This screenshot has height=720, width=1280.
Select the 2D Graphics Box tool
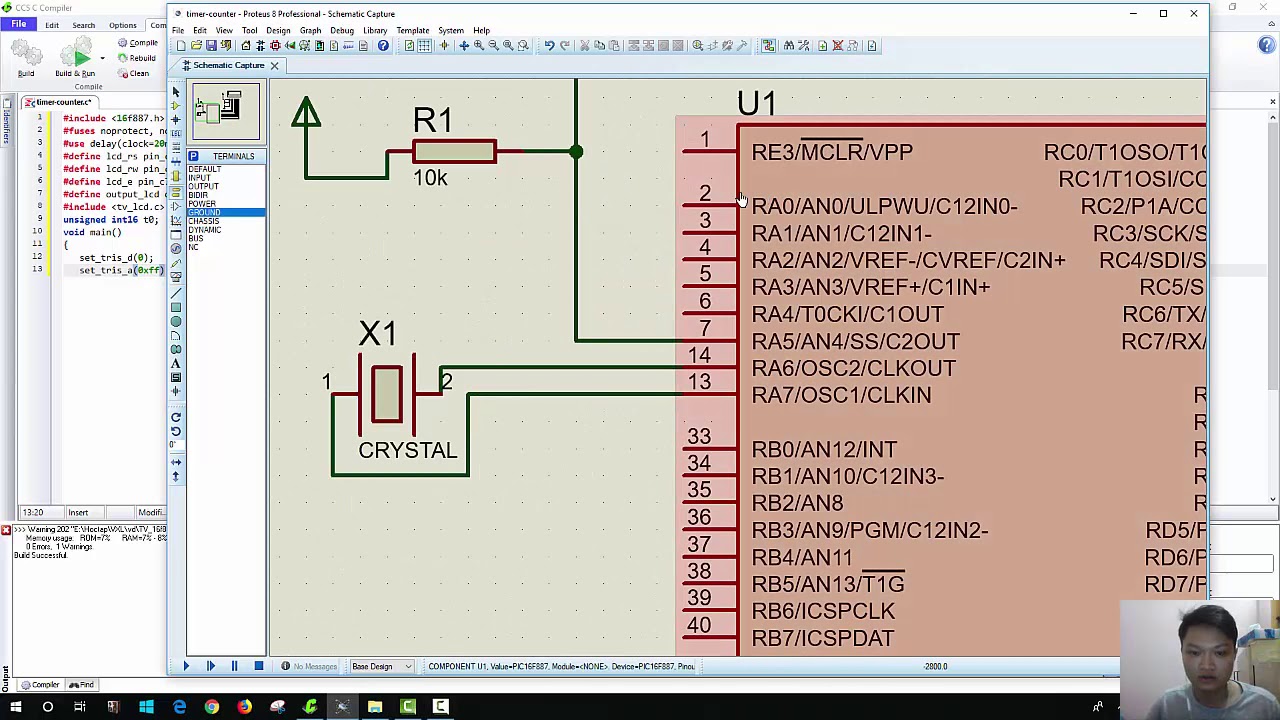click(x=176, y=307)
